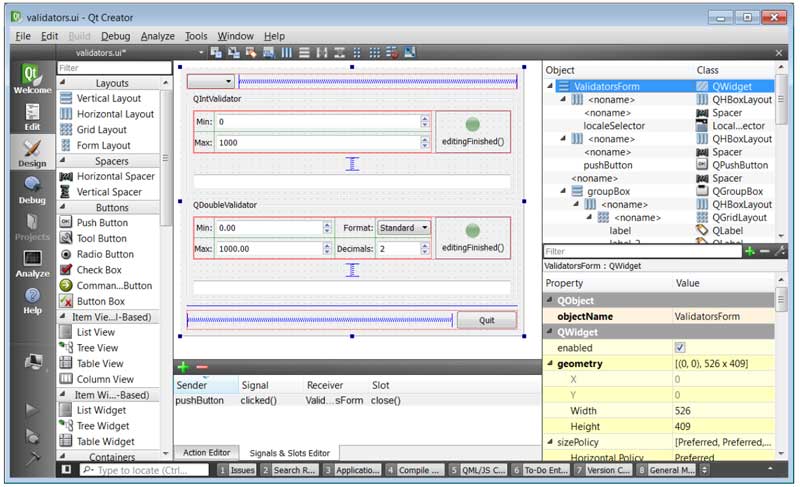Click the Type to locate field
The image size is (800, 487).
click(x=144, y=470)
